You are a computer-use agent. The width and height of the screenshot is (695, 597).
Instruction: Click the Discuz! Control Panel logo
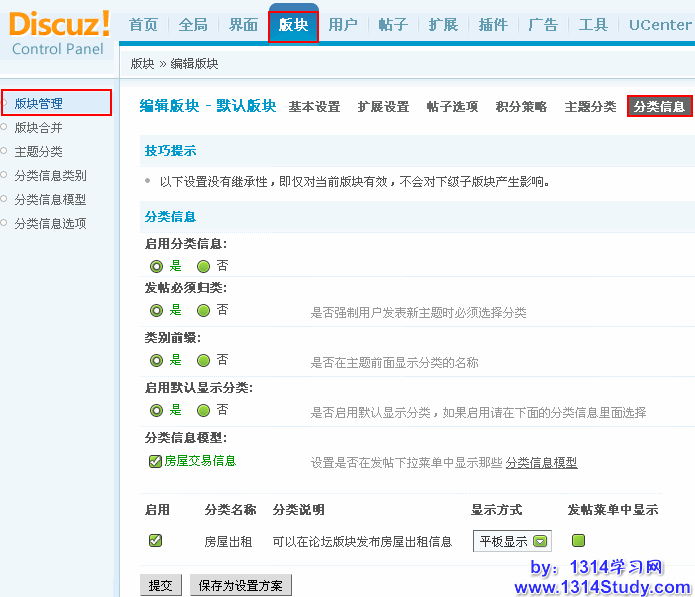[59, 32]
